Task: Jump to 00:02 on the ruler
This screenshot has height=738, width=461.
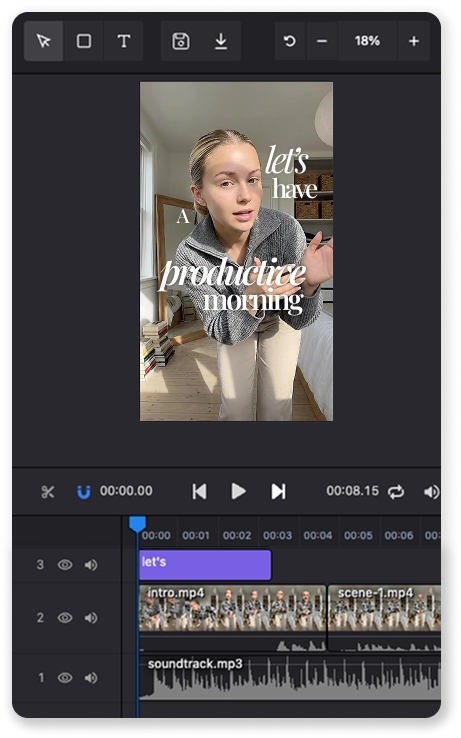Action: coord(237,535)
